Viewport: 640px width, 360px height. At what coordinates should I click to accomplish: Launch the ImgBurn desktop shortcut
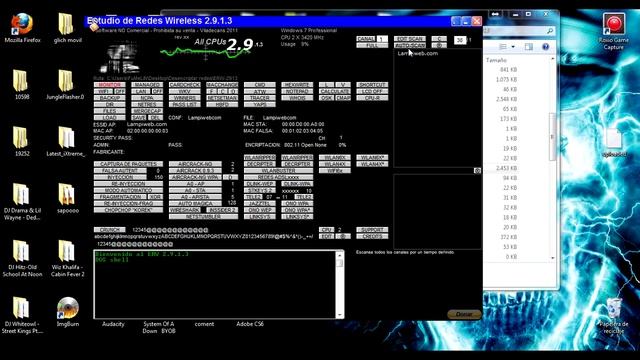[67, 312]
